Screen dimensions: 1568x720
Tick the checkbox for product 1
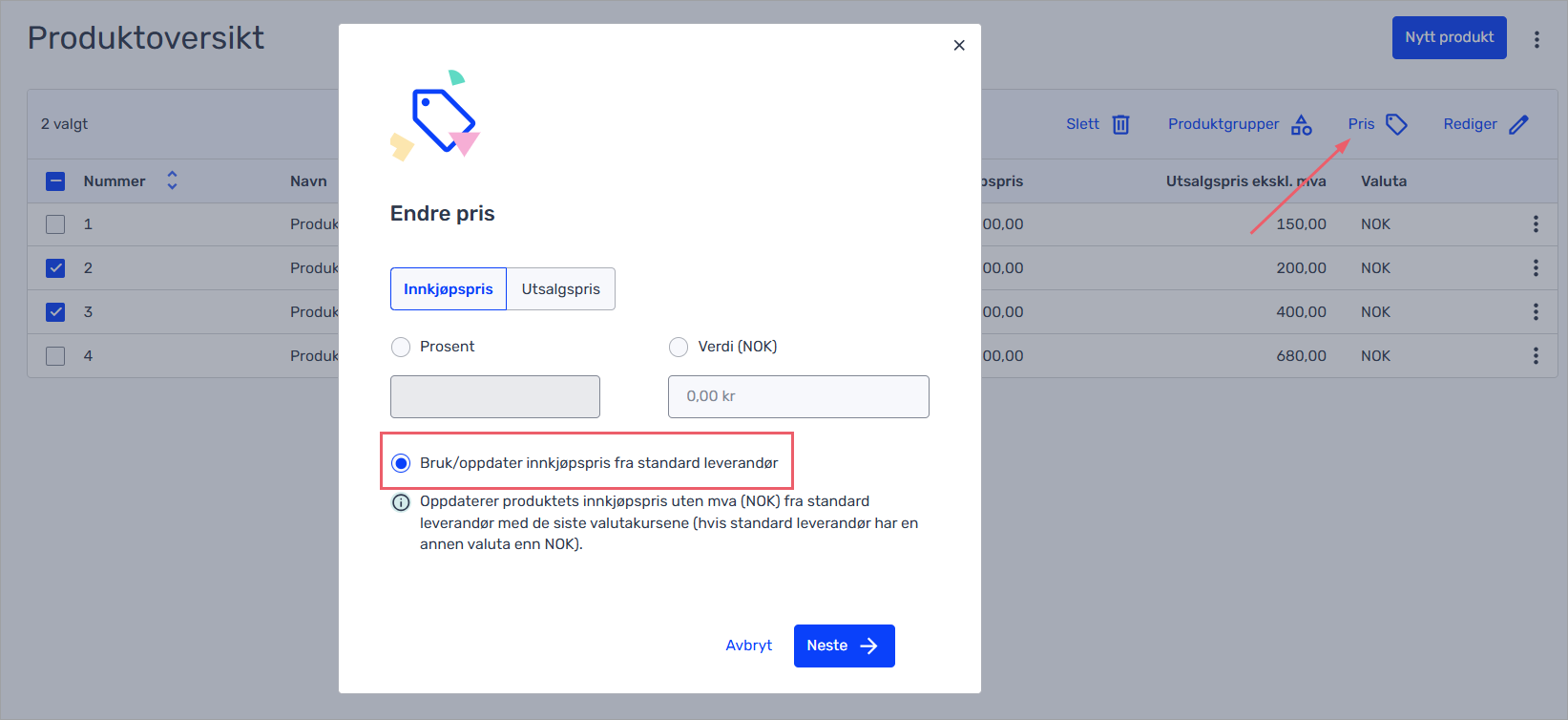click(55, 224)
